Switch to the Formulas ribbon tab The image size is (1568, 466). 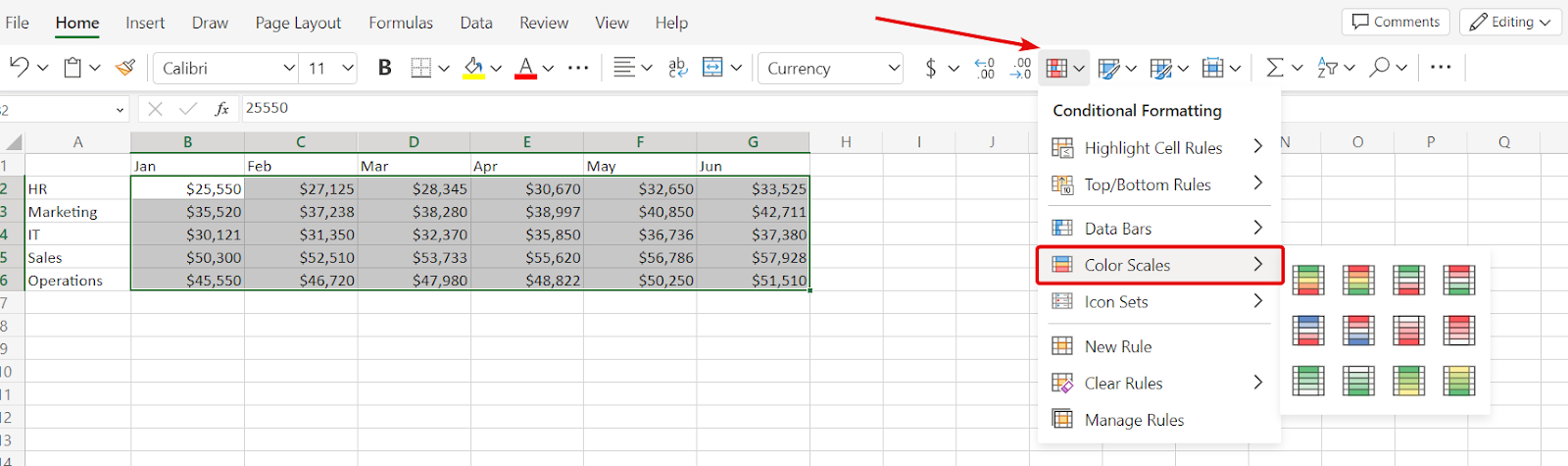click(400, 23)
